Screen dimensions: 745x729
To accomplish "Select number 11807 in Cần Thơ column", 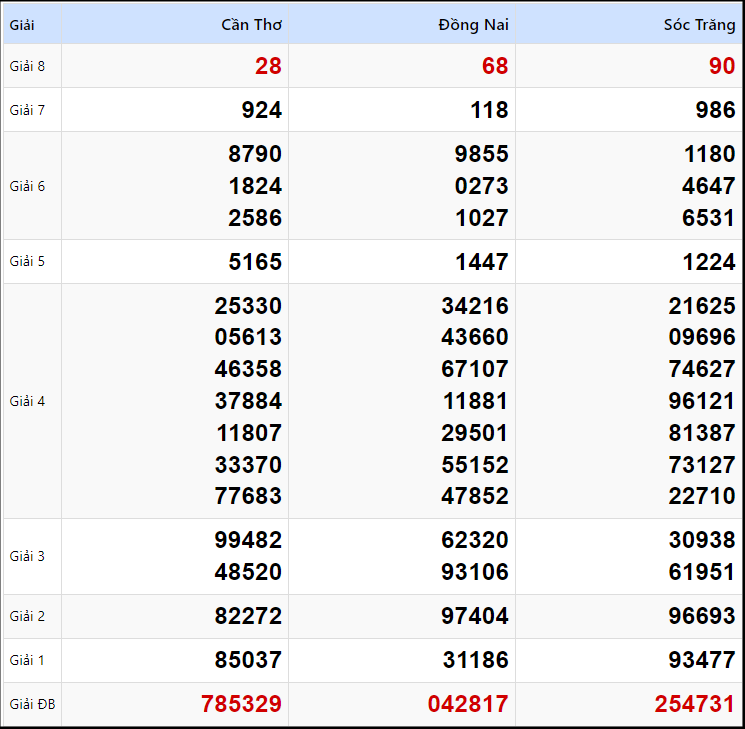I will 248,433.
